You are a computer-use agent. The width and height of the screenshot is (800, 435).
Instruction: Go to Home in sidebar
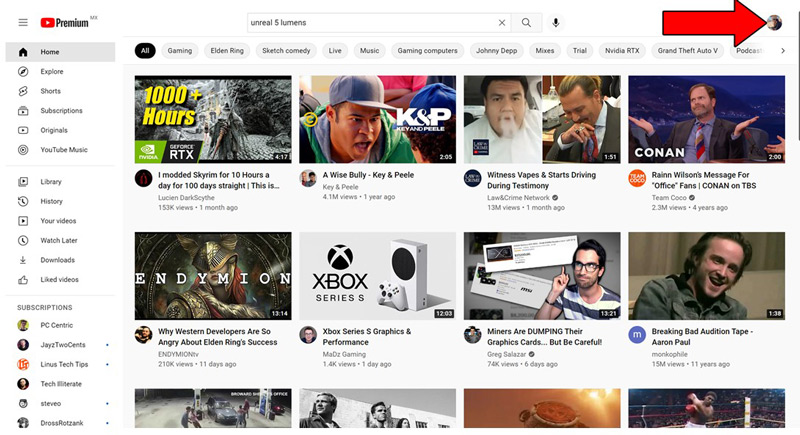pyautogui.click(x=60, y=52)
